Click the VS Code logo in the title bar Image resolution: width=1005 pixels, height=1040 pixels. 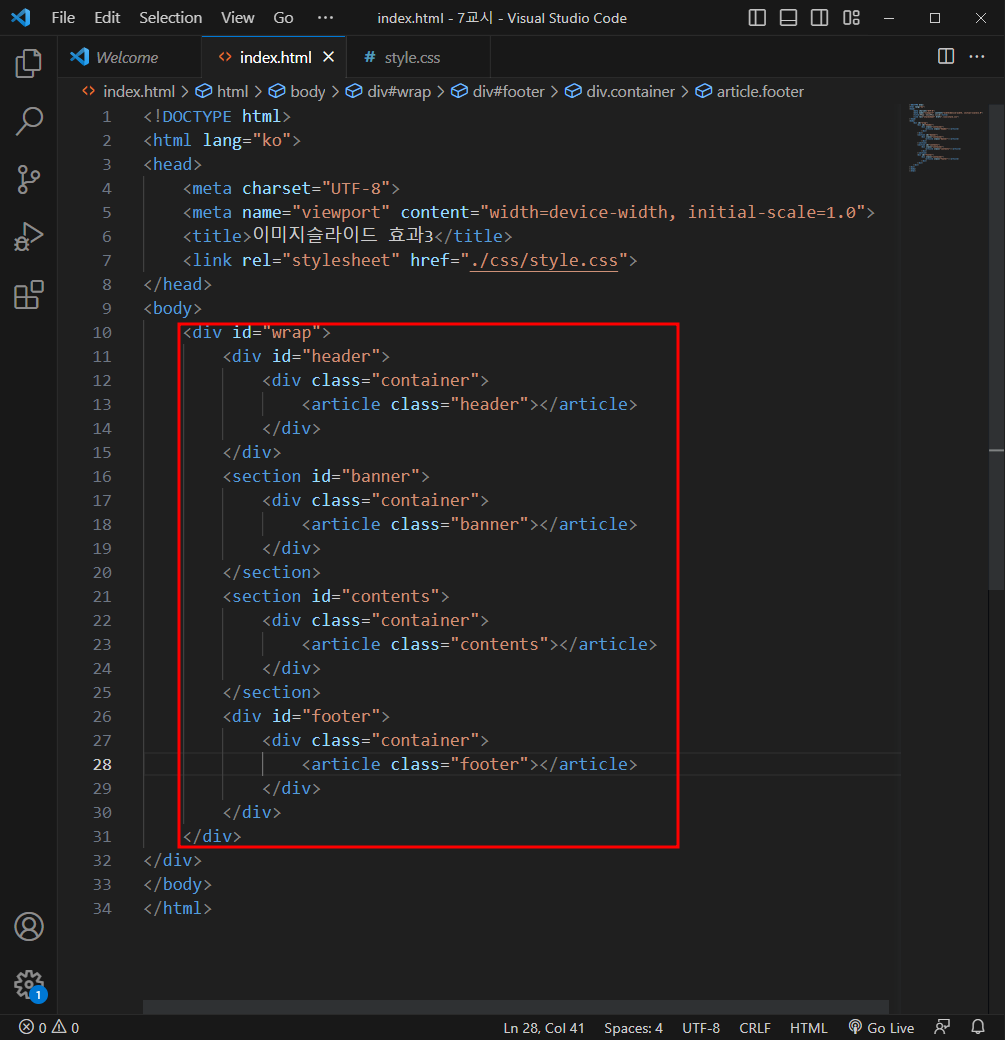21,17
